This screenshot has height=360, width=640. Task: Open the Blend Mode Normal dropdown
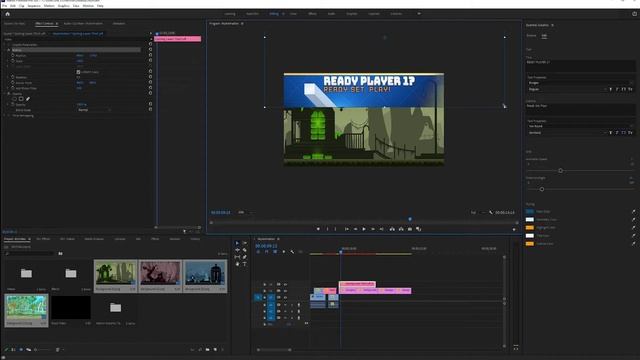coord(94,110)
